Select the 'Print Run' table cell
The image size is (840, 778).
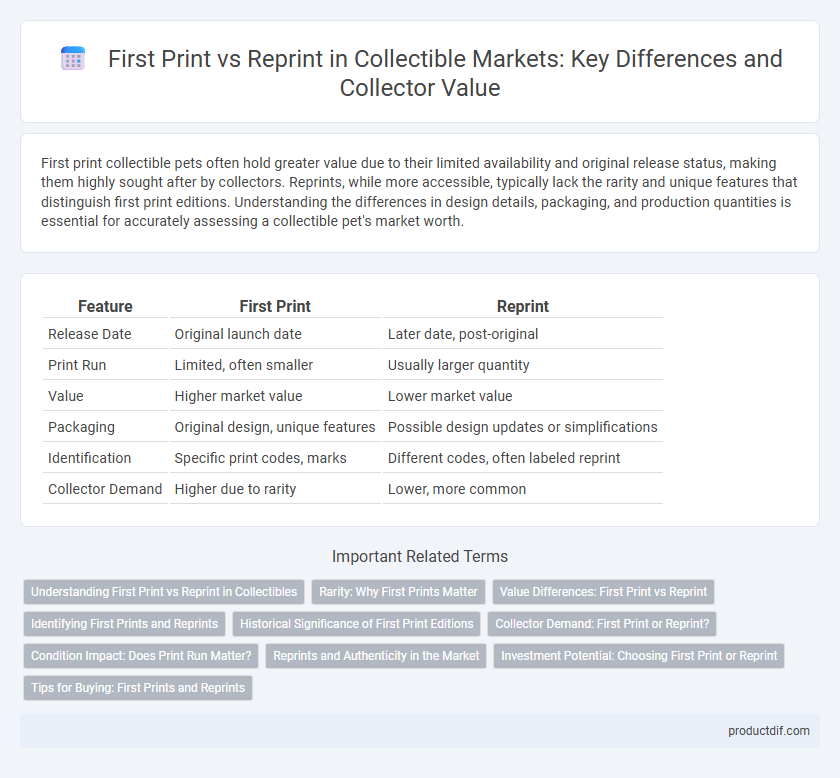[105, 365]
